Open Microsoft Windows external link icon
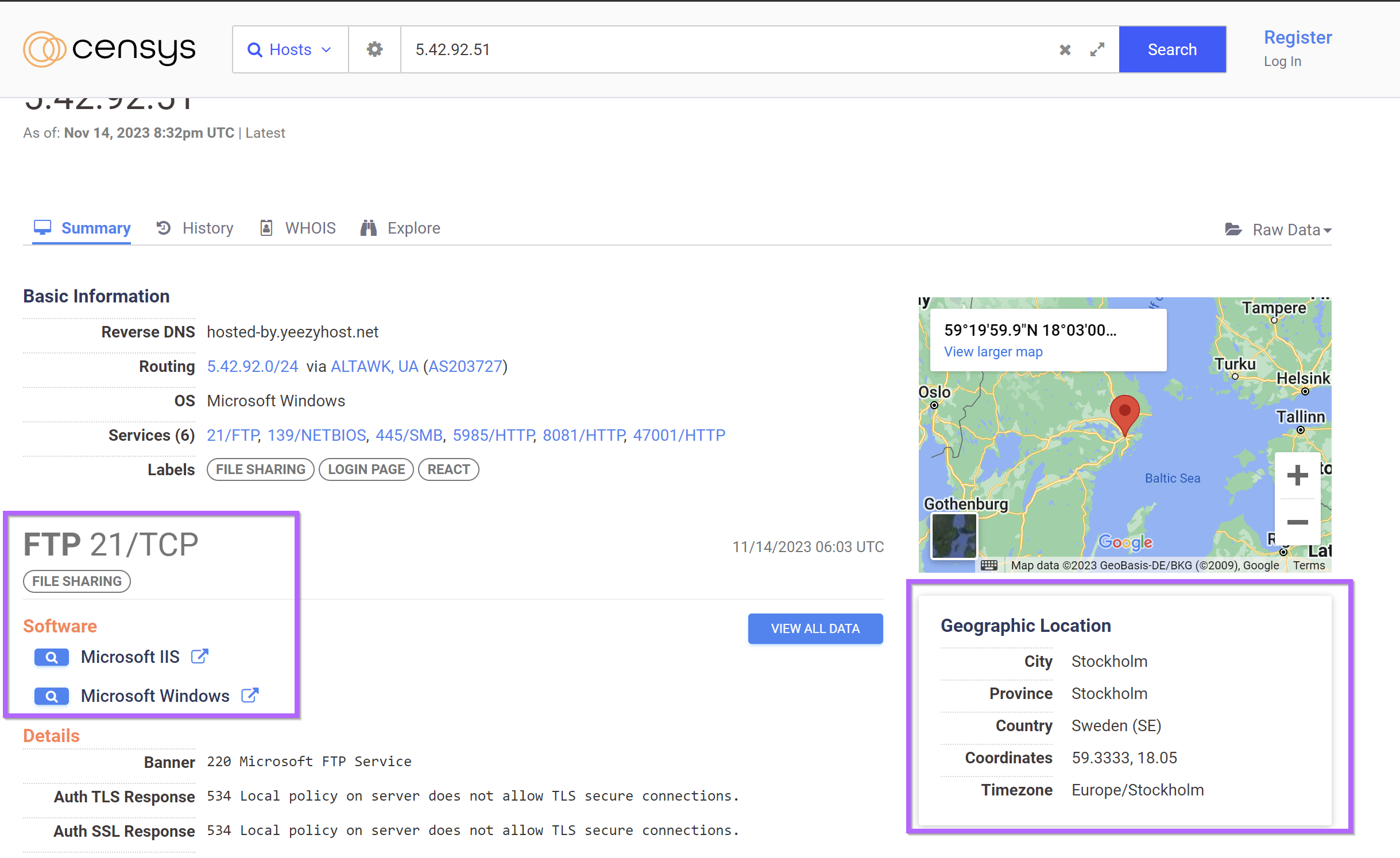Screen dimensions: 1400x858 [250, 695]
